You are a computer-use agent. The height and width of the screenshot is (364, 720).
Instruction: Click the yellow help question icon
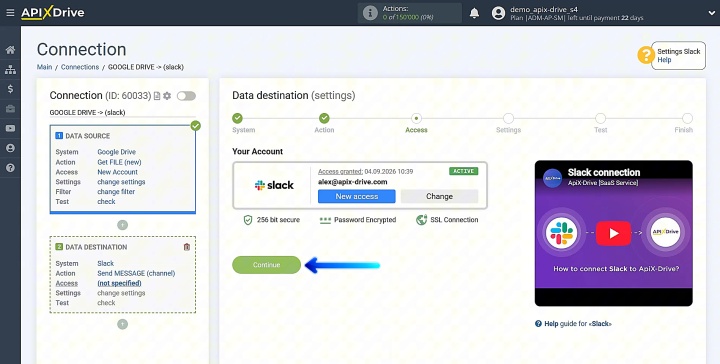click(x=646, y=55)
